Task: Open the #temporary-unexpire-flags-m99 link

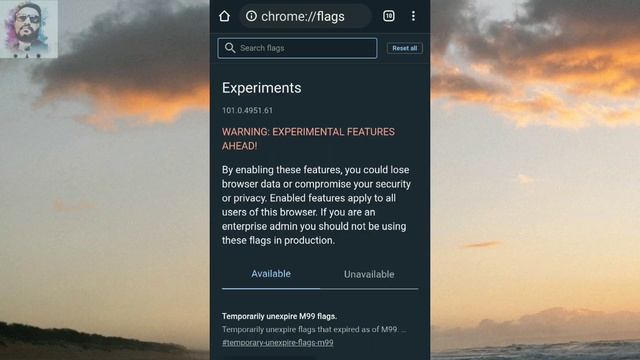Action: (278, 342)
